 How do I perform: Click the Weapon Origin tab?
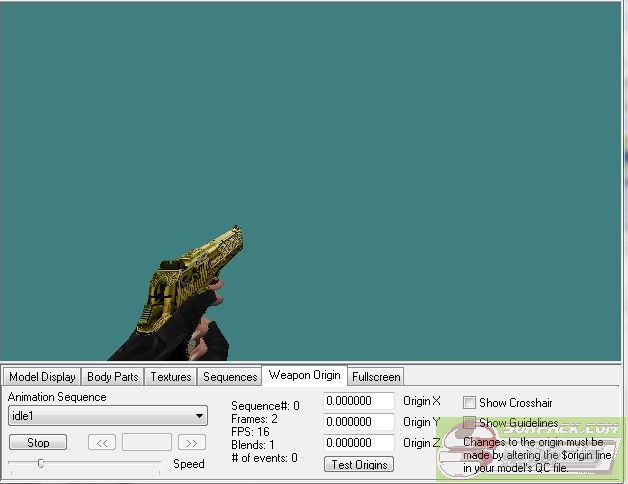304,376
